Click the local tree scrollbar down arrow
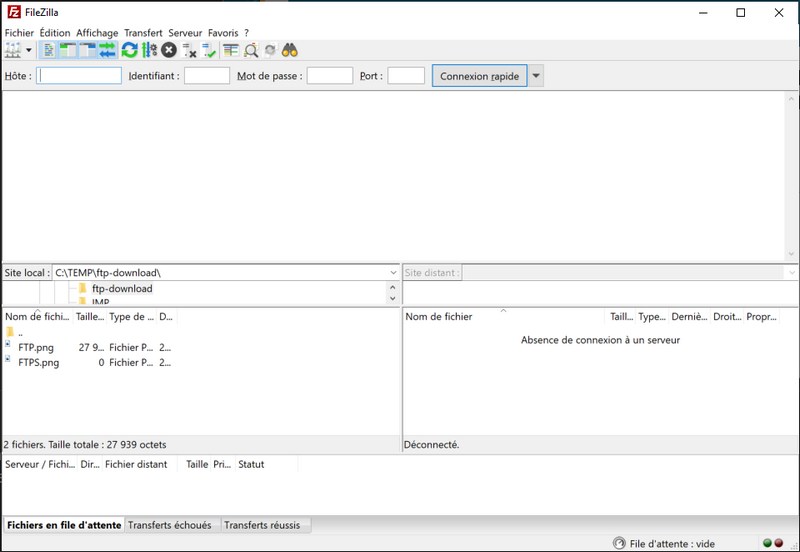The width and height of the screenshot is (800, 552). (x=392, y=299)
